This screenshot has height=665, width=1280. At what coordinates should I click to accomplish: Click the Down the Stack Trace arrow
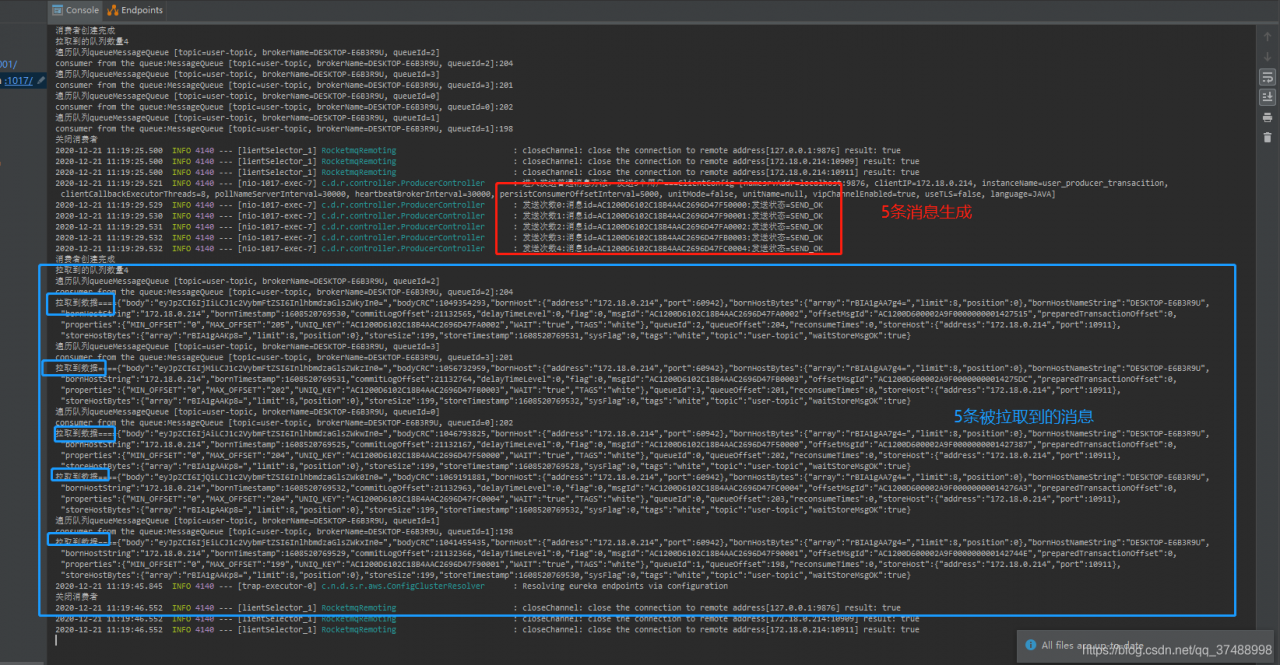click(1267, 56)
